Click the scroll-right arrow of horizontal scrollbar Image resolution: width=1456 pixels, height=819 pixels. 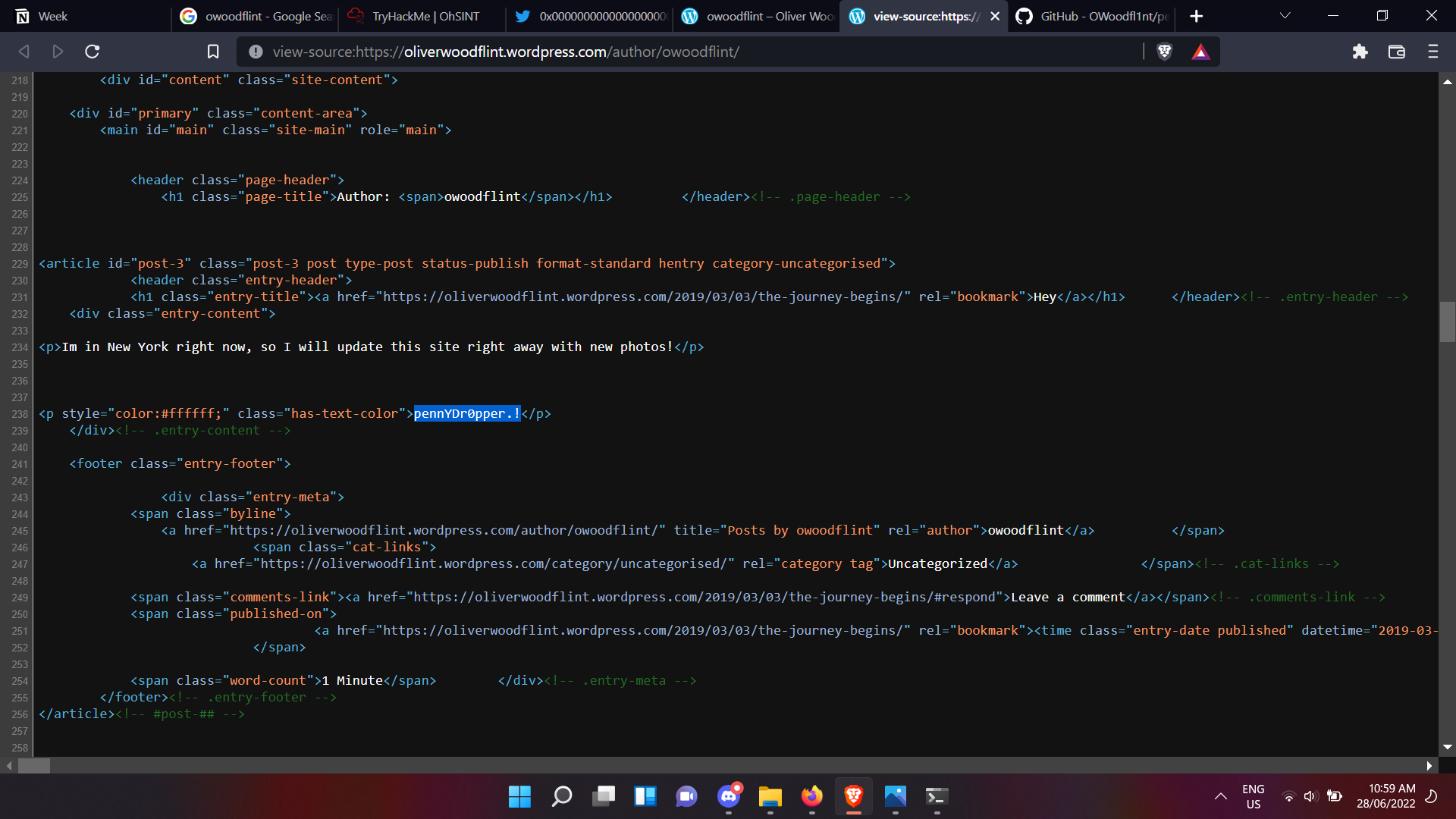click(1429, 766)
